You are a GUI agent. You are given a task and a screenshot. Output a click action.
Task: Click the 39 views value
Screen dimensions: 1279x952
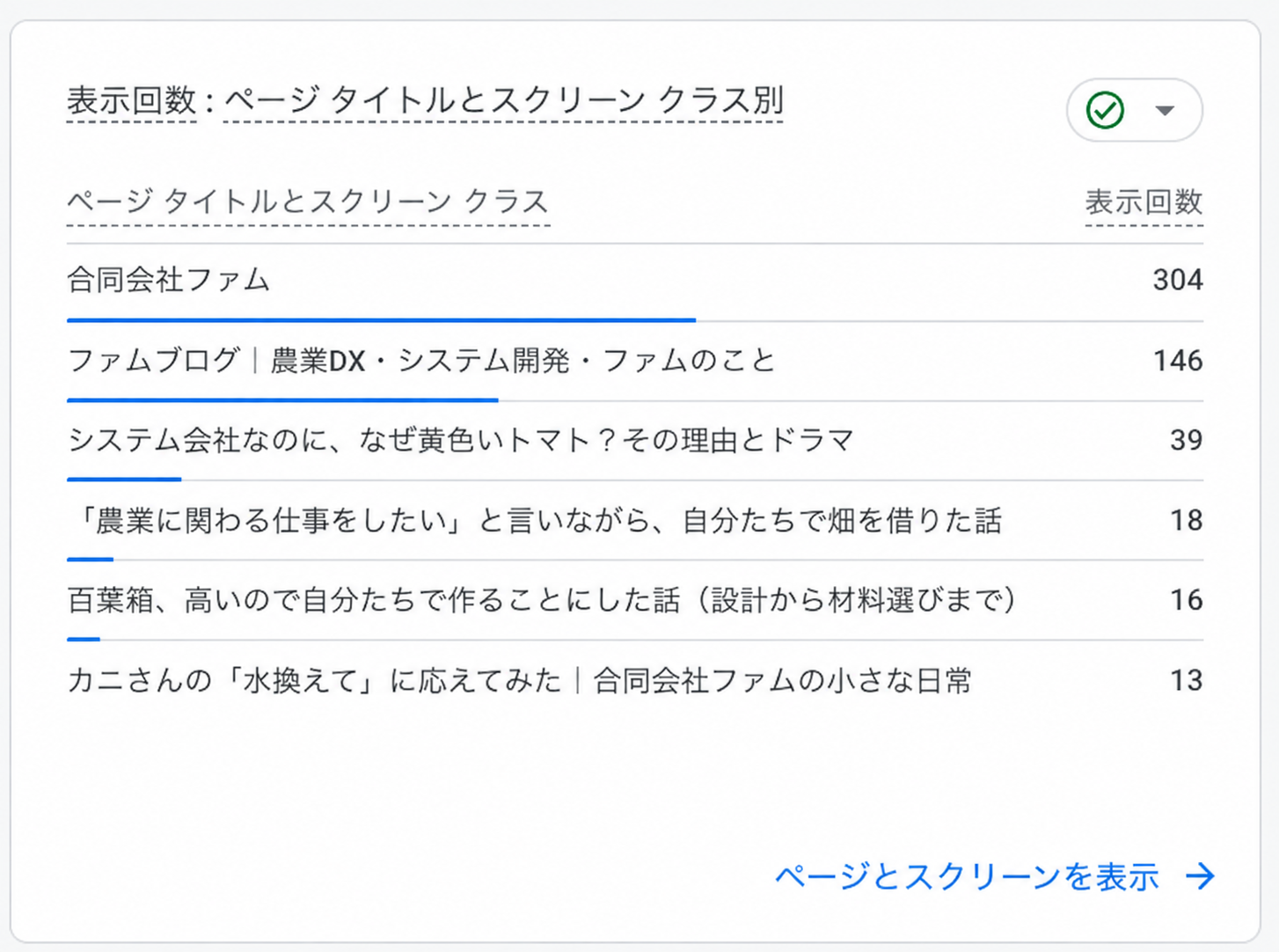pyautogui.click(x=1186, y=440)
